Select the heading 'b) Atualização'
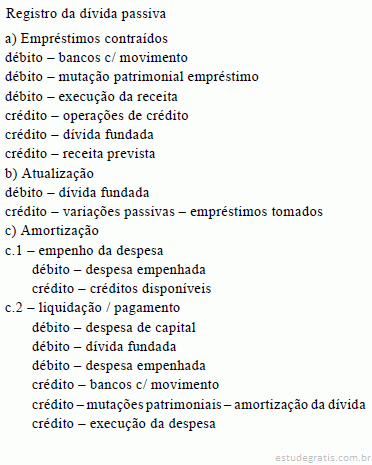This screenshot has width=372, height=465. [49, 174]
